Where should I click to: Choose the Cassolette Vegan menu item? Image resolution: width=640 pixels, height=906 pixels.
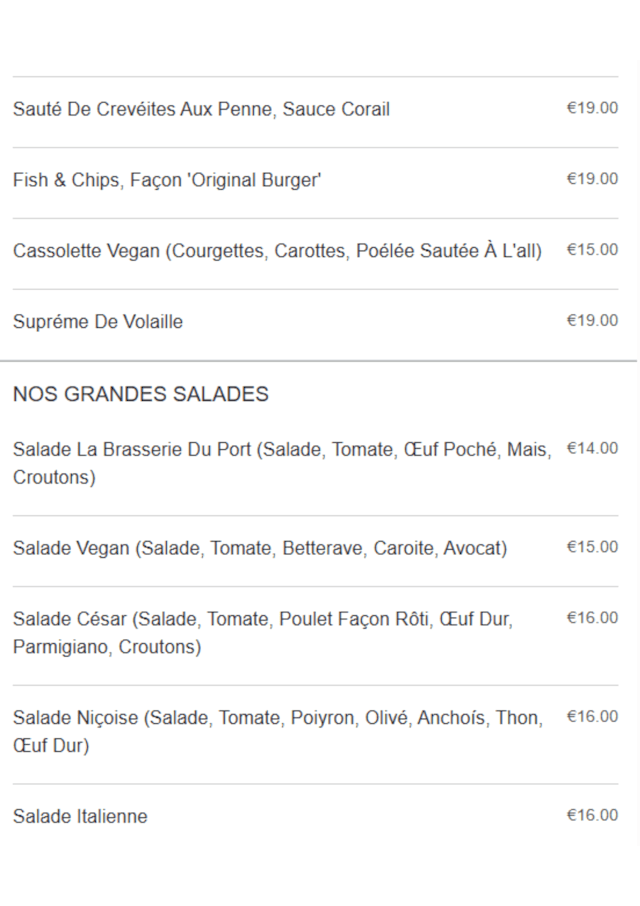pyautogui.click(x=277, y=251)
